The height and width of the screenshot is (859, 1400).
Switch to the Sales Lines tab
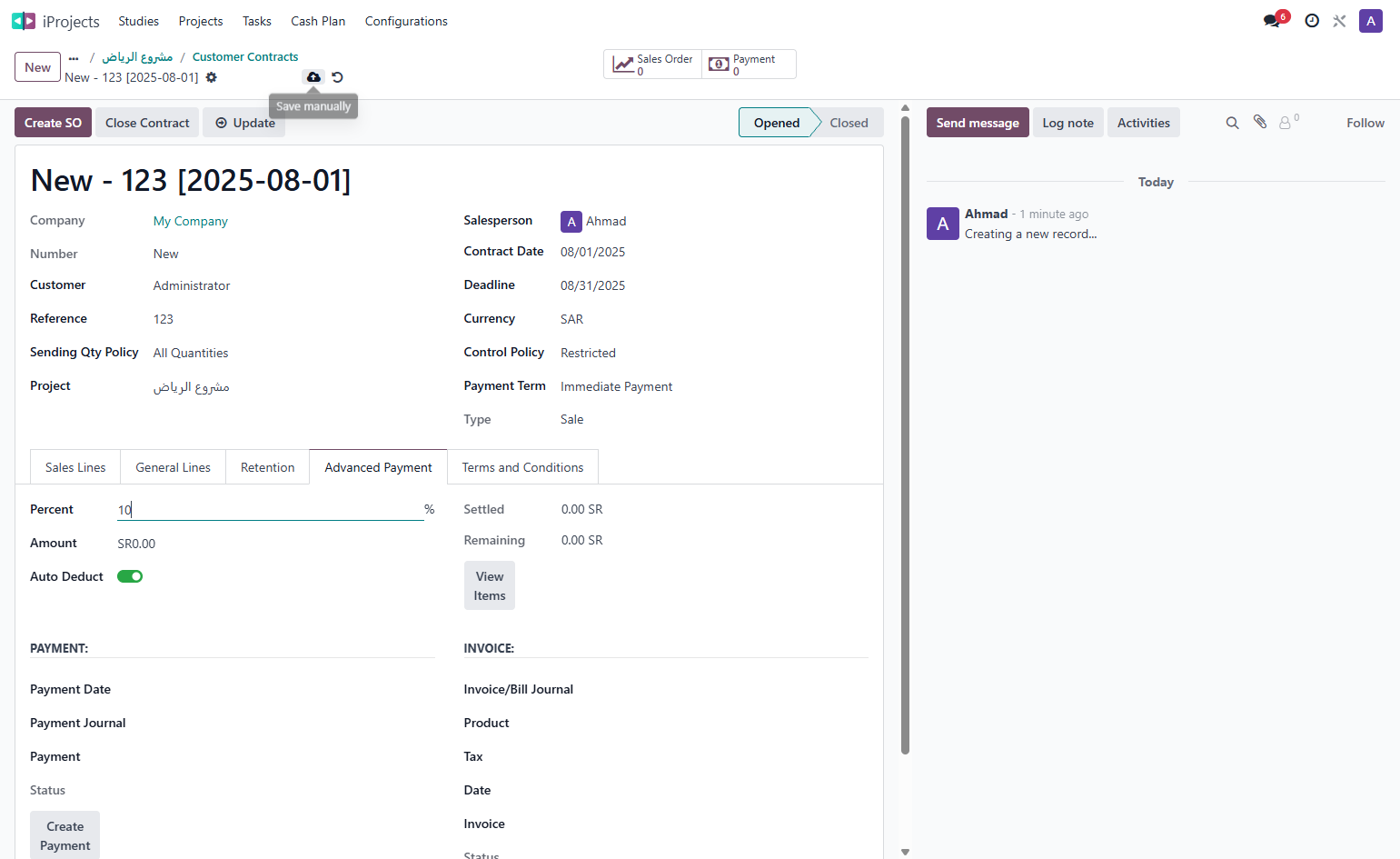tap(75, 467)
